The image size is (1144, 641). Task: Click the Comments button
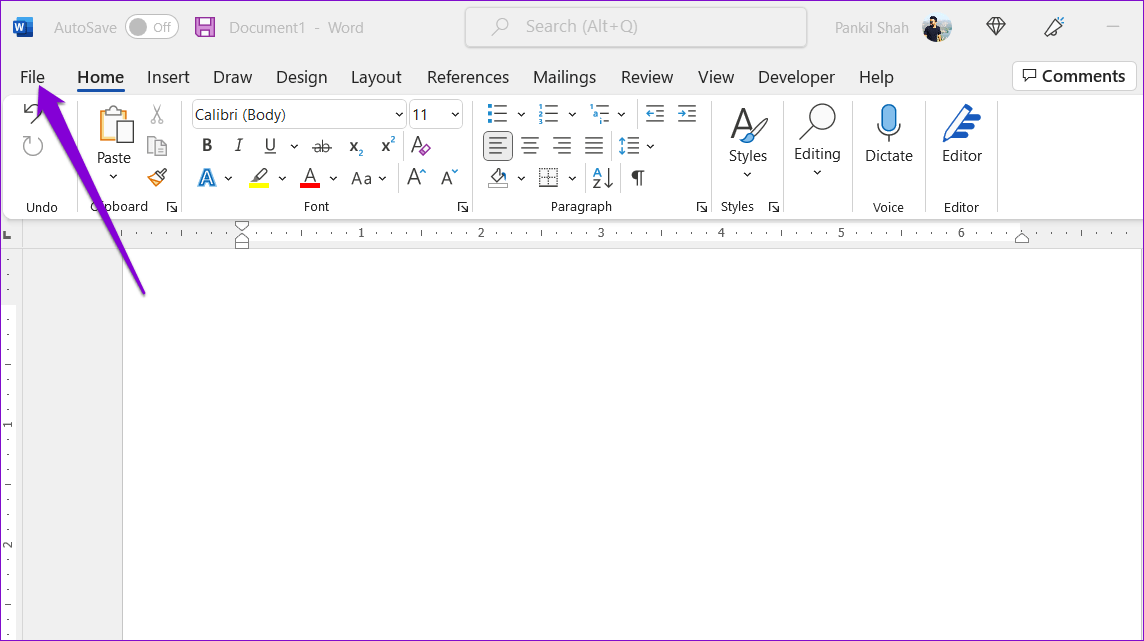click(1073, 75)
